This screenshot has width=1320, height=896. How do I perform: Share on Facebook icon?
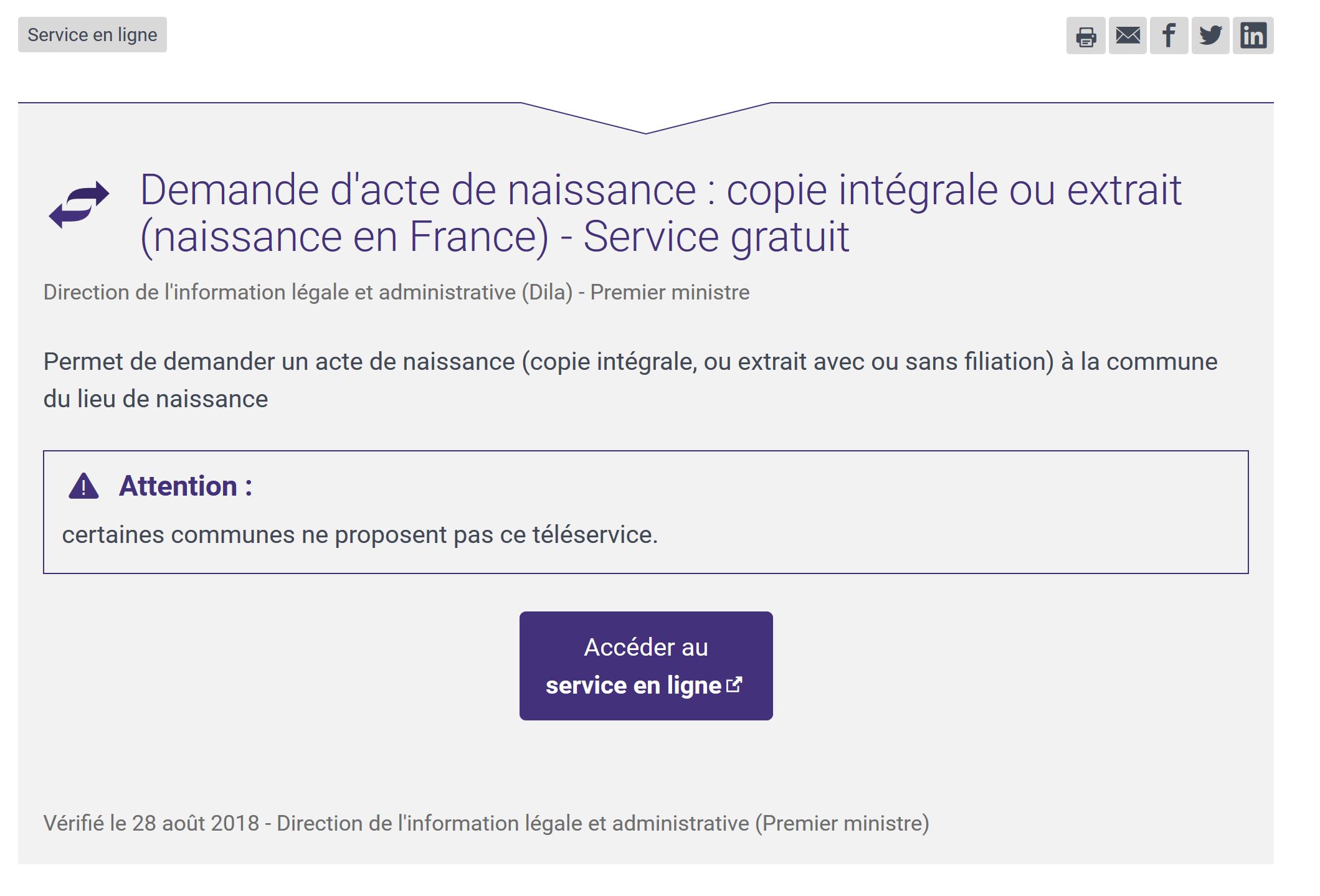[x=1169, y=35]
